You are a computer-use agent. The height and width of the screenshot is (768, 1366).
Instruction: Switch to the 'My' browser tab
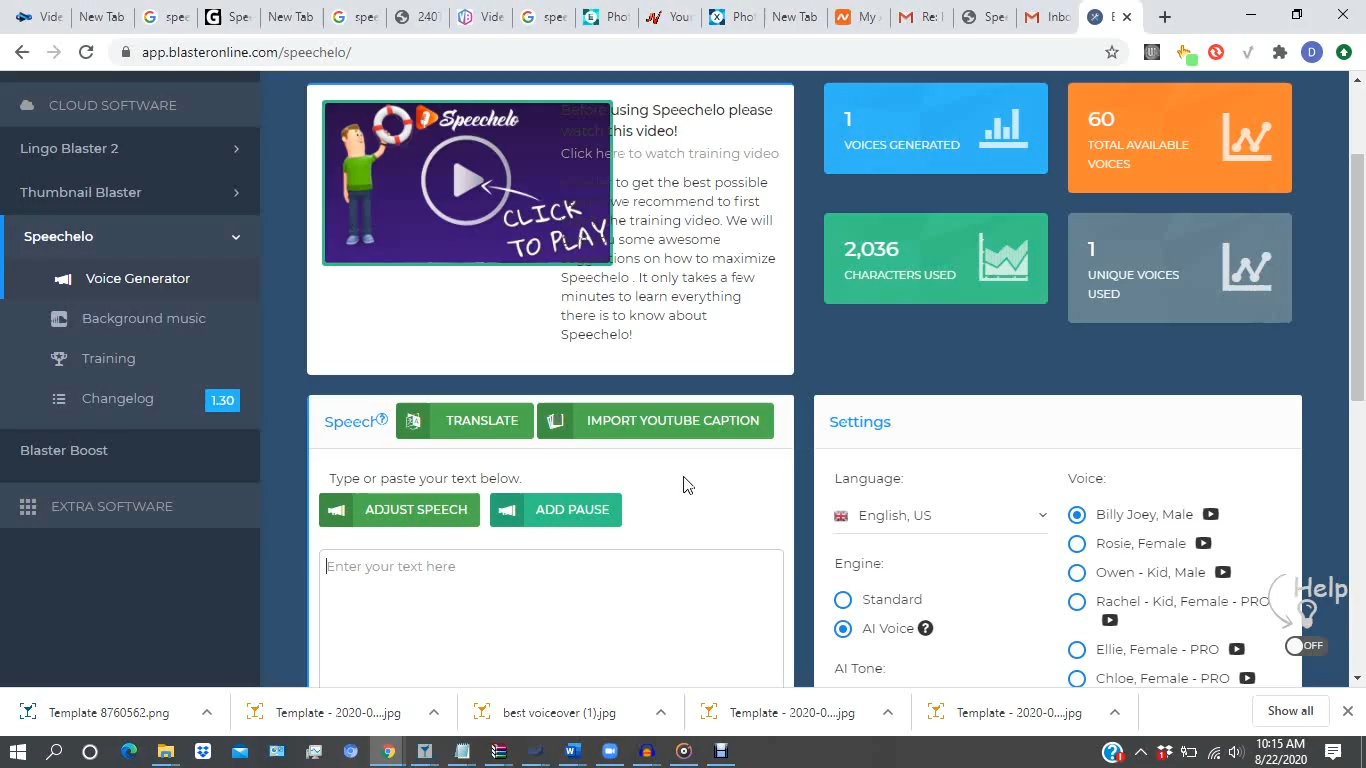click(857, 17)
